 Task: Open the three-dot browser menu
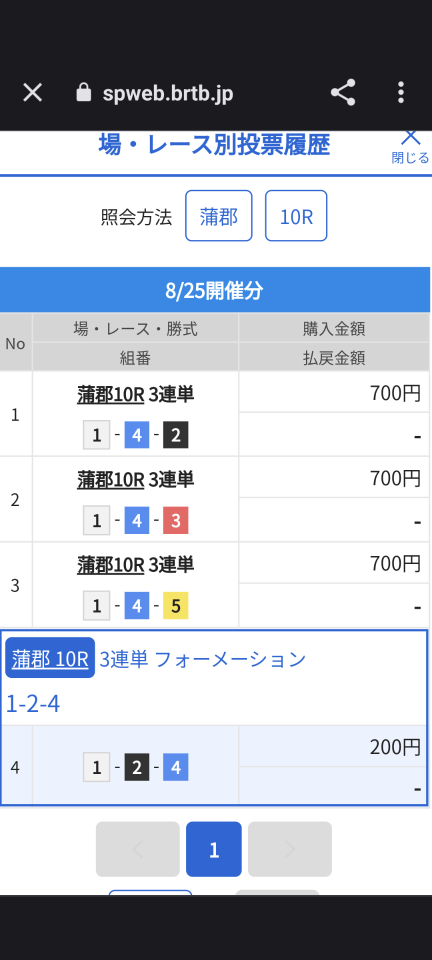(401, 92)
